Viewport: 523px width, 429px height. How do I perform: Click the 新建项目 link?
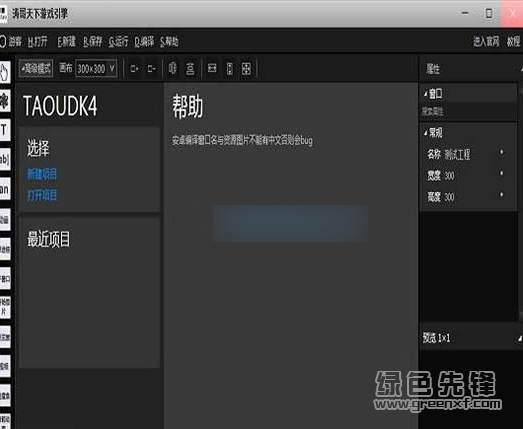pyautogui.click(x=42, y=174)
